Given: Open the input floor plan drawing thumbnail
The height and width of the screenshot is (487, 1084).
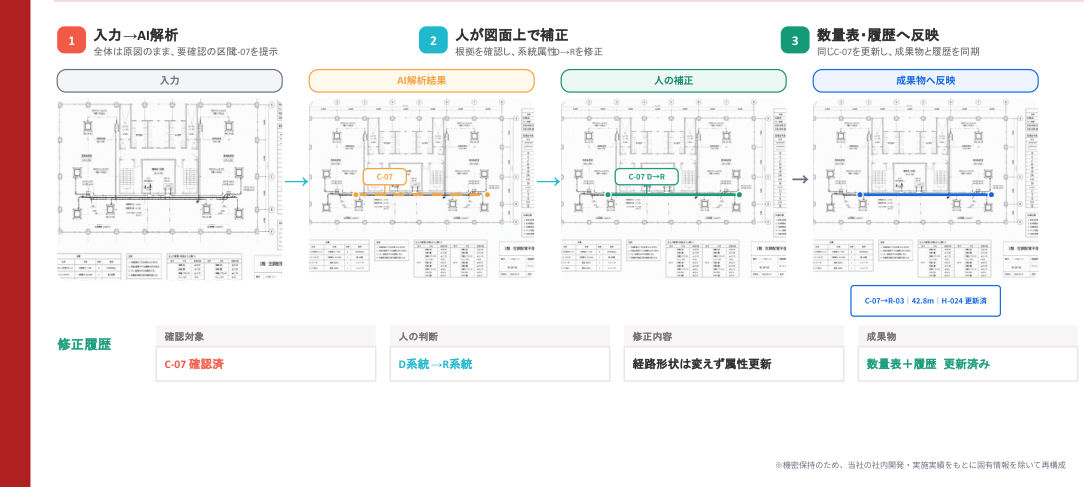Looking at the screenshot, I should 169,189.
